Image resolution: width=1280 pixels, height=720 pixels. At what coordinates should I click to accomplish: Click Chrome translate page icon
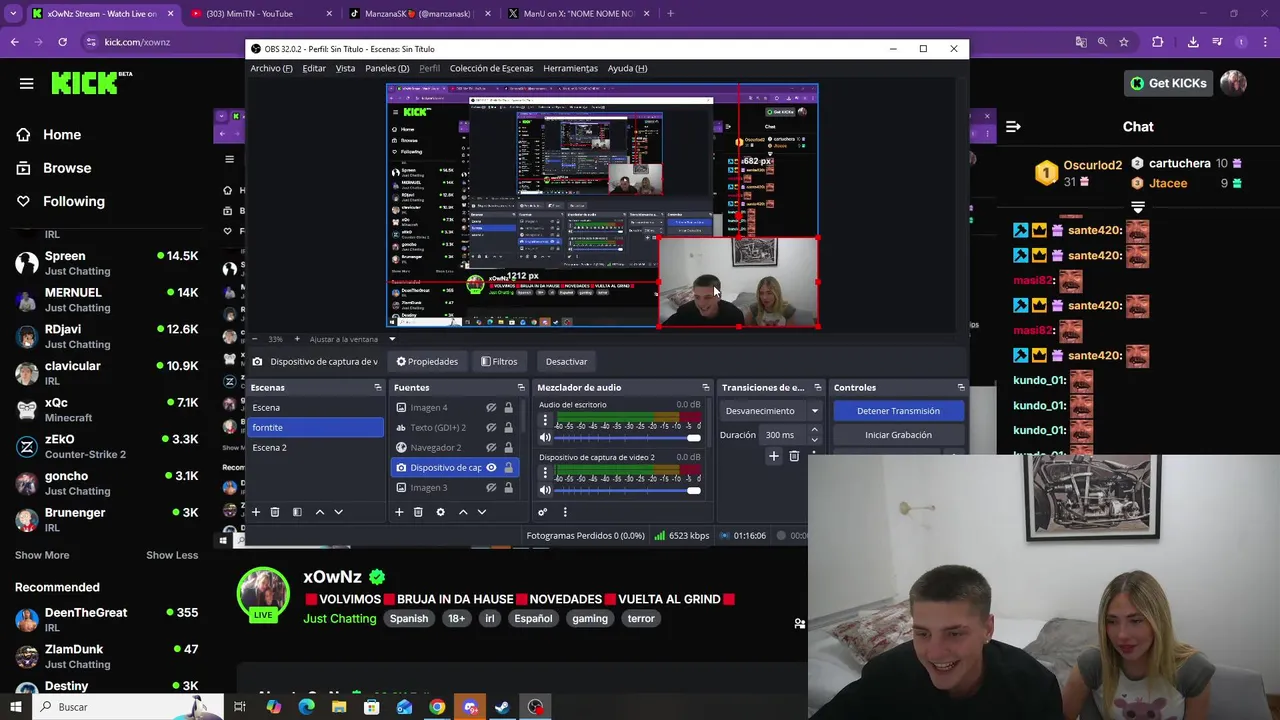pyautogui.click(x=1081, y=42)
